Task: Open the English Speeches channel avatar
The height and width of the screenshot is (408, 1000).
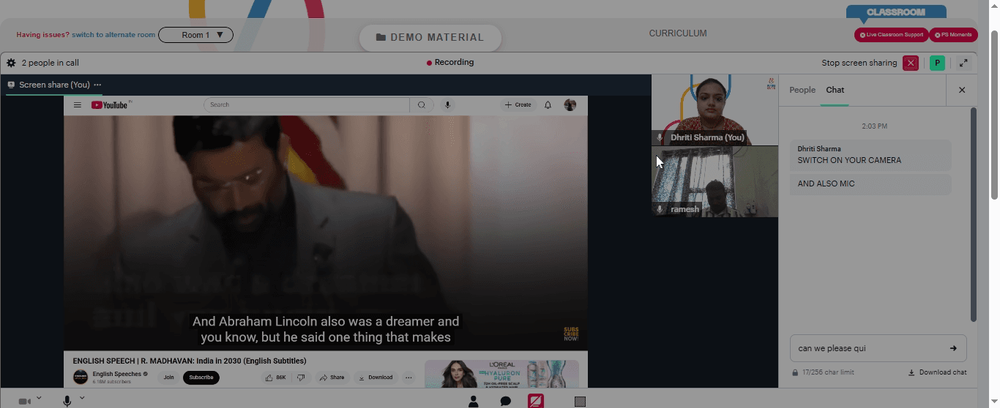Action: 80,377
